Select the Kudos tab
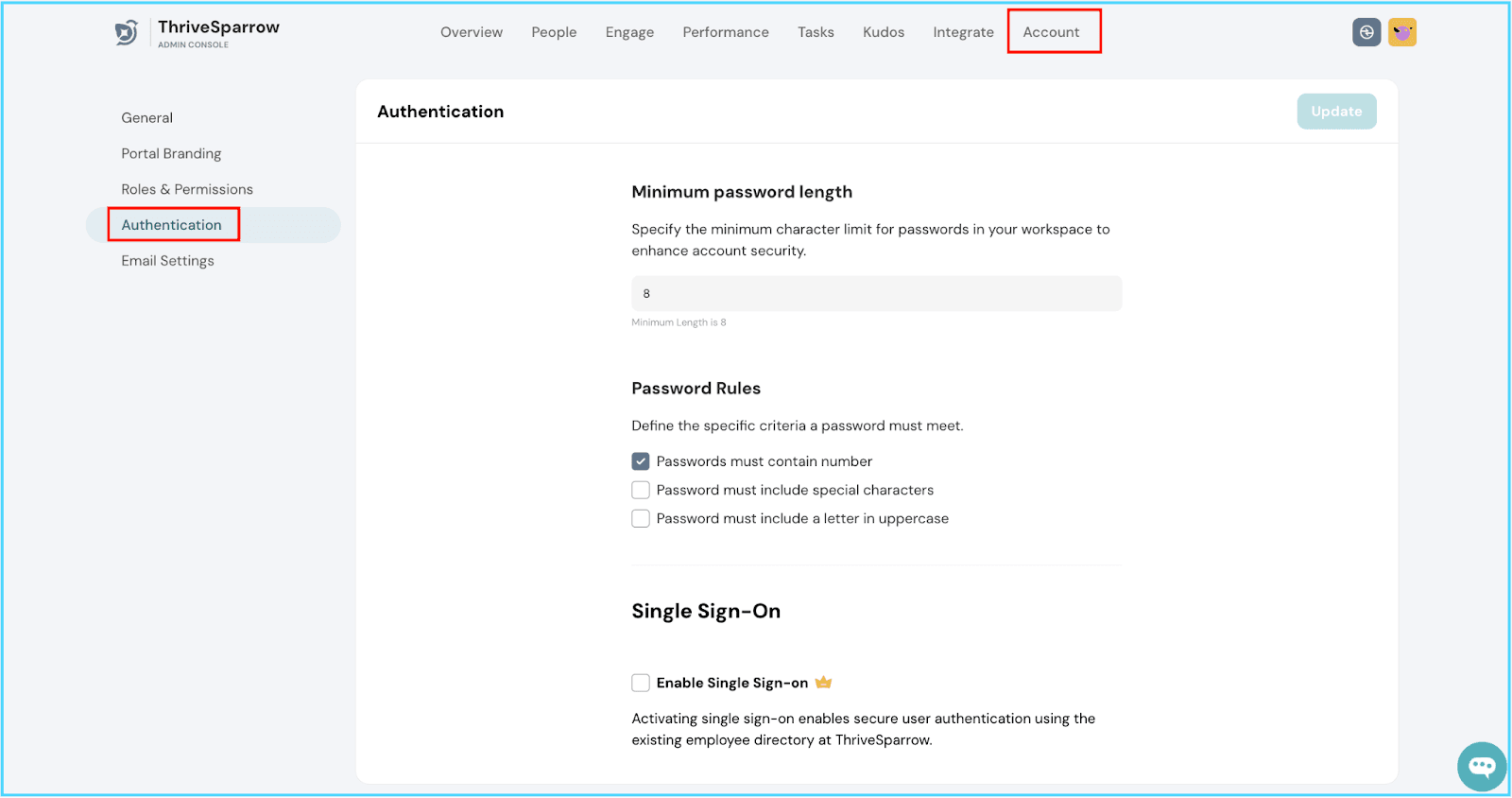Viewport: 1512px width, 798px height. click(x=884, y=32)
